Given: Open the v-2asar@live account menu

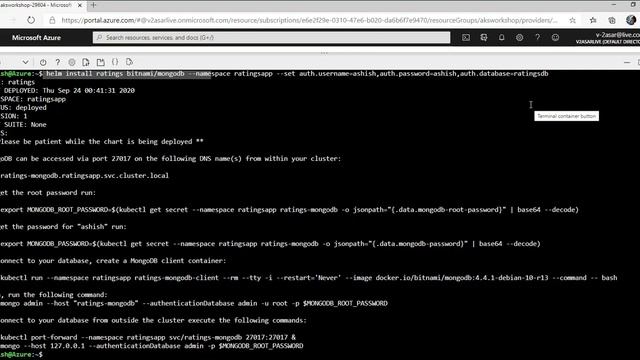Looking at the screenshot, I should coord(608,38).
